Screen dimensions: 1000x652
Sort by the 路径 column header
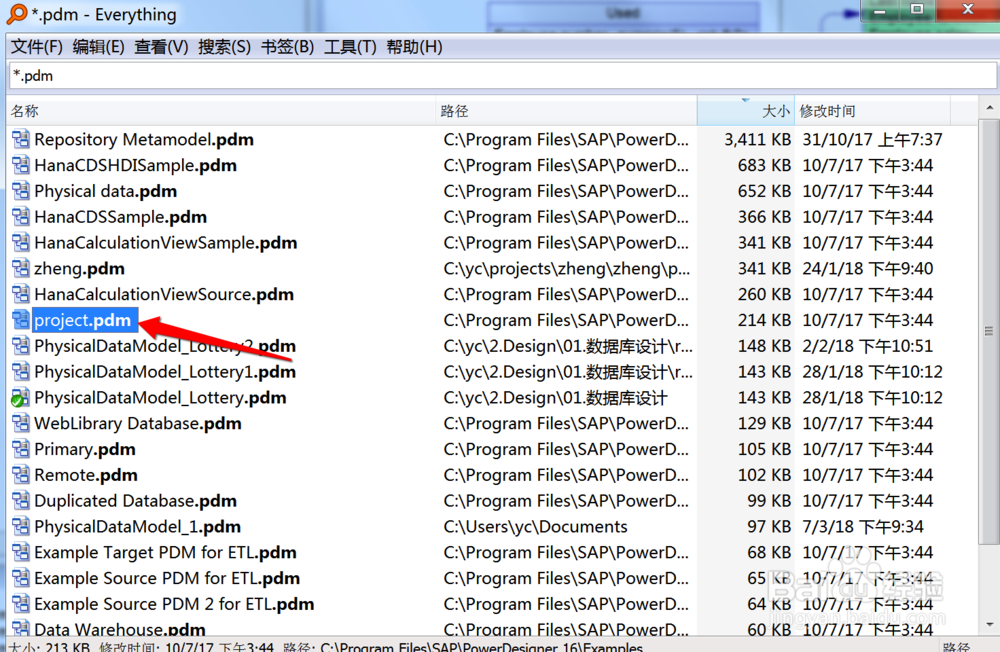[x=566, y=111]
